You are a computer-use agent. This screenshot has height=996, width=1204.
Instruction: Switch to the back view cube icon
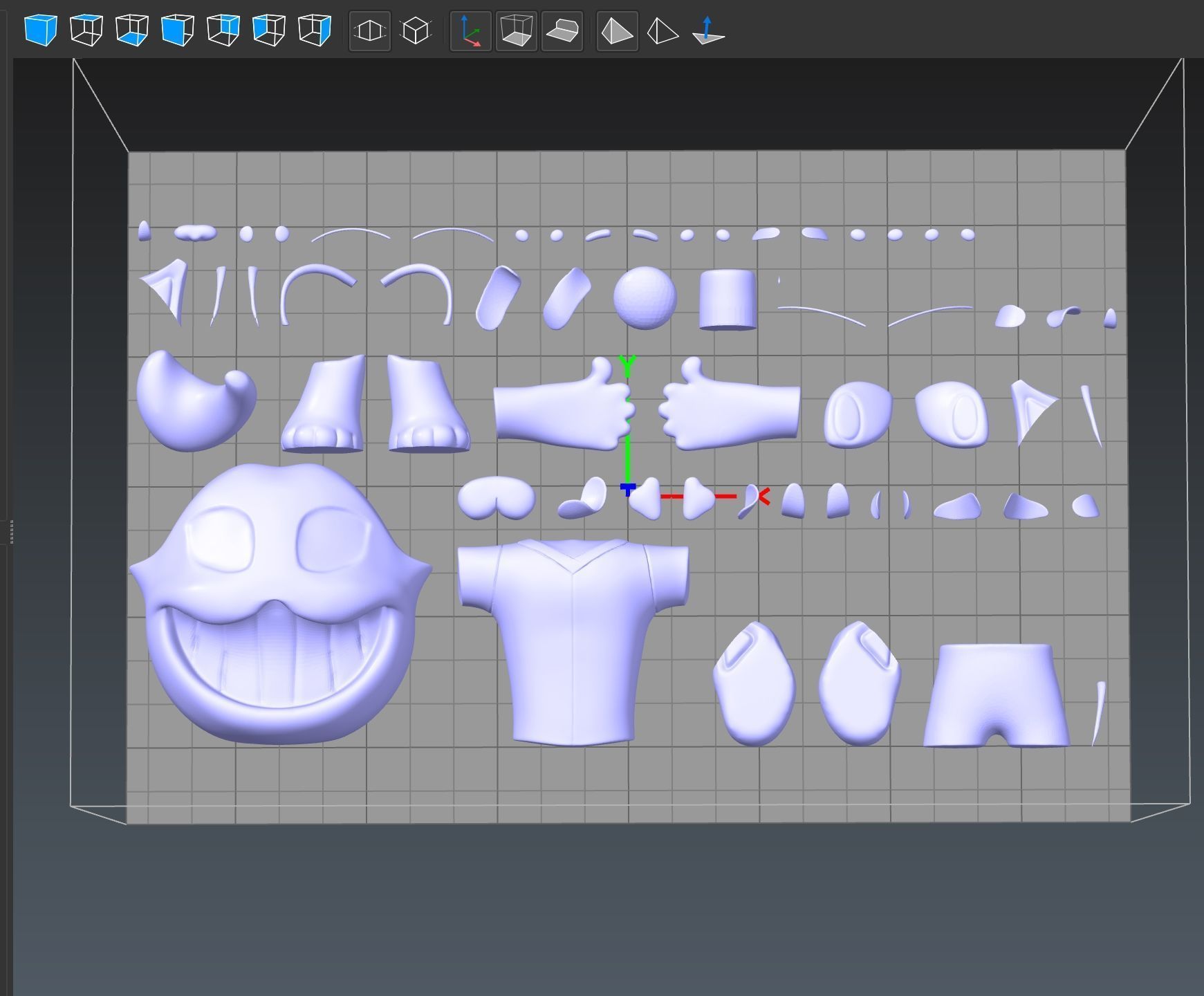(223, 31)
